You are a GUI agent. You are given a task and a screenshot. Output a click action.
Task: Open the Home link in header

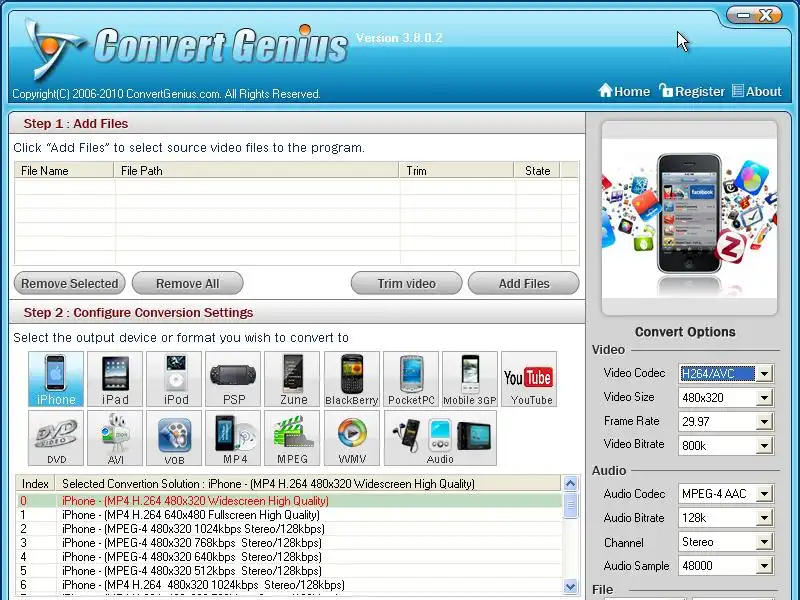(624, 91)
